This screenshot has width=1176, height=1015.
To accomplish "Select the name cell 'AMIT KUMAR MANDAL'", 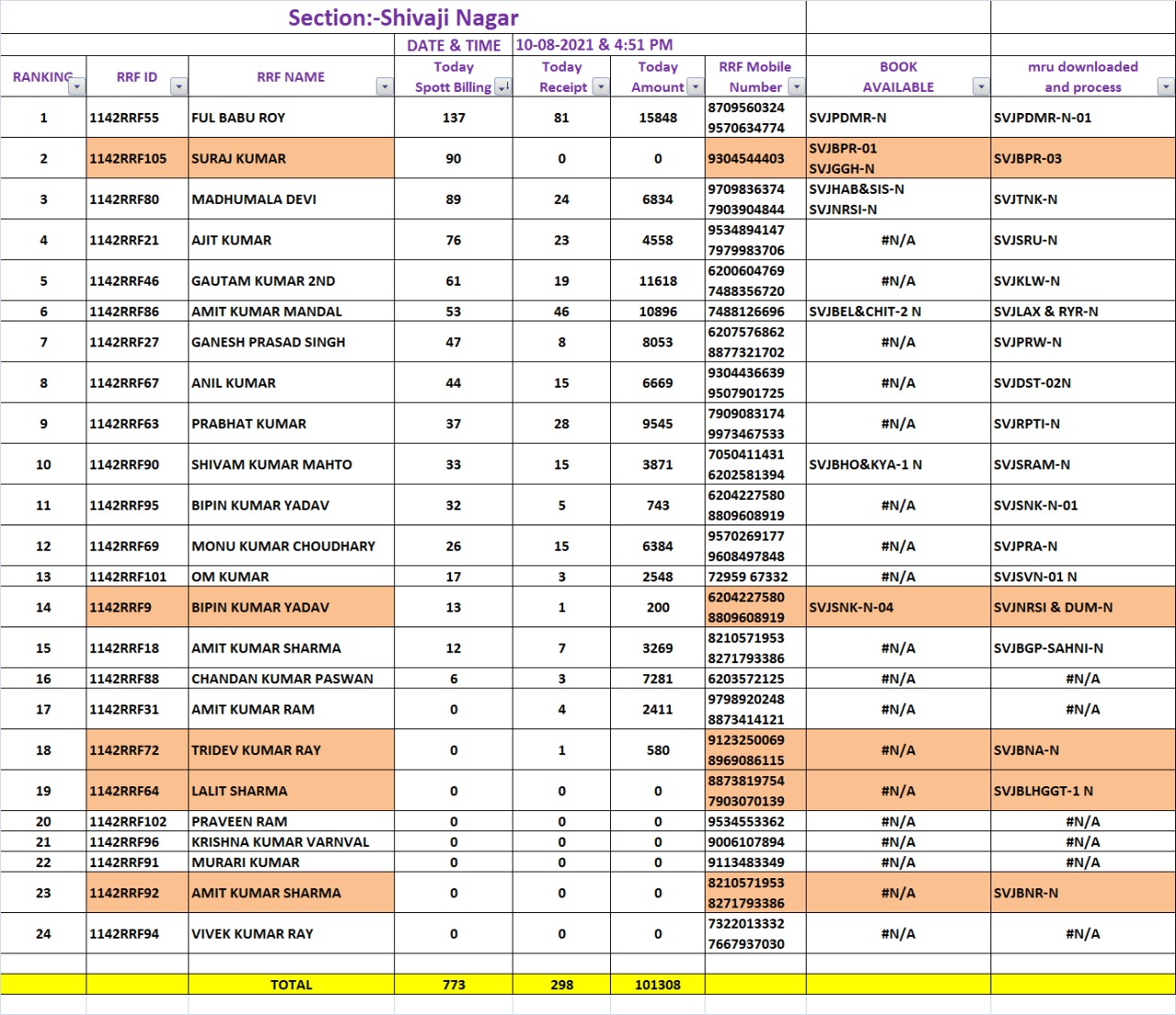I will pos(291,311).
